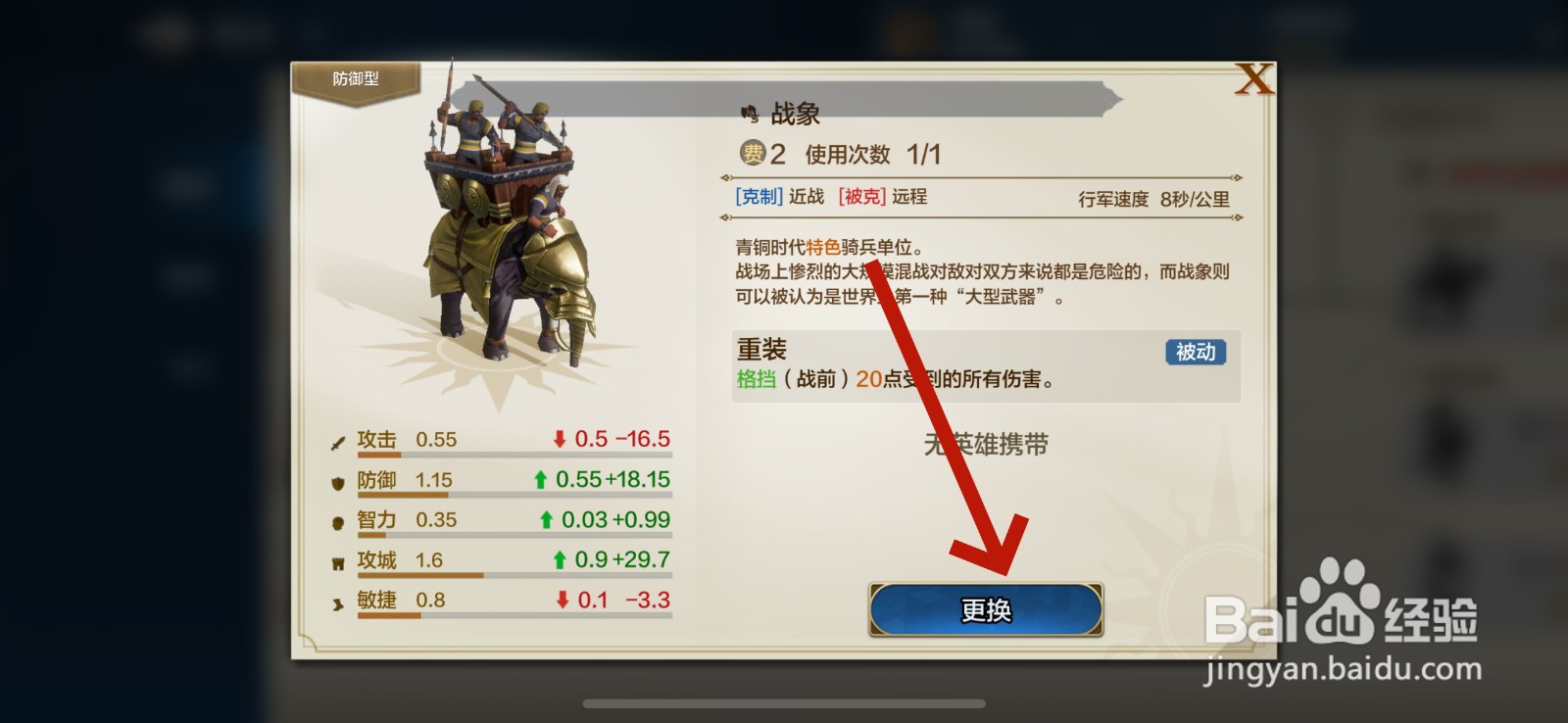Click the green up arrow on defense row
Viewport: 1568px width, 723px height.
(x=540, y=479)
